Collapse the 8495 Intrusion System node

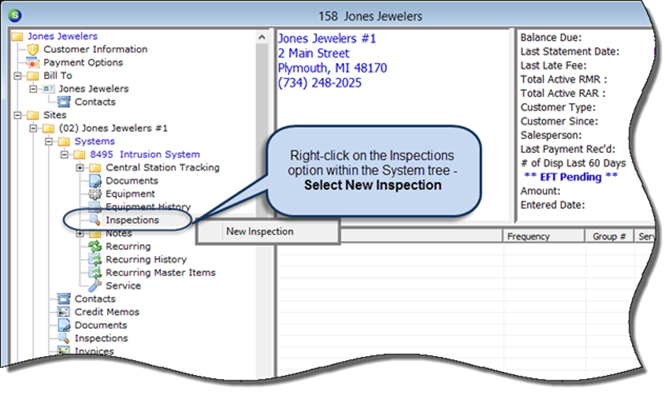coord(64,155)
